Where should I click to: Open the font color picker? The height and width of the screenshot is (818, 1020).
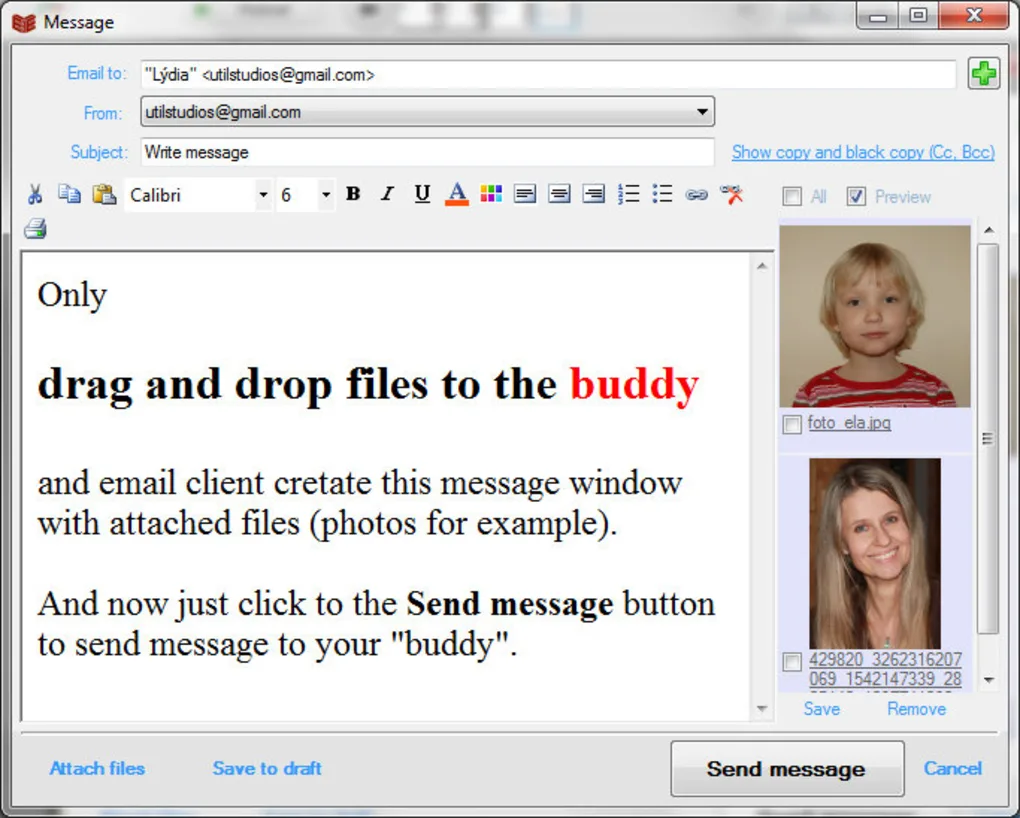click(455, 195)
